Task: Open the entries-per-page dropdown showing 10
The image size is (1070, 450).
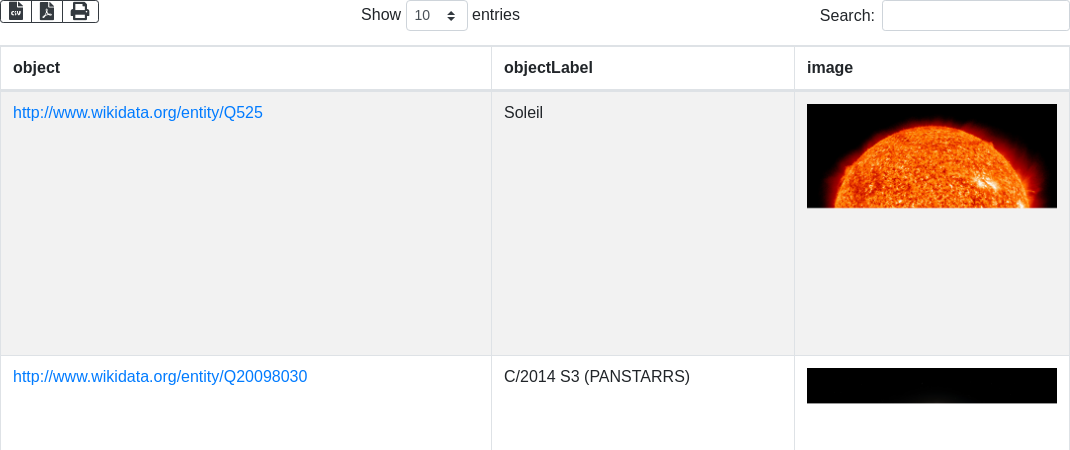Action: click(436, 16)
